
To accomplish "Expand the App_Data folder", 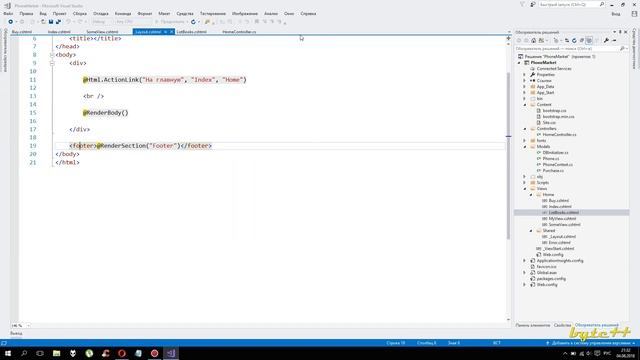I will click(x=525, y=87).
